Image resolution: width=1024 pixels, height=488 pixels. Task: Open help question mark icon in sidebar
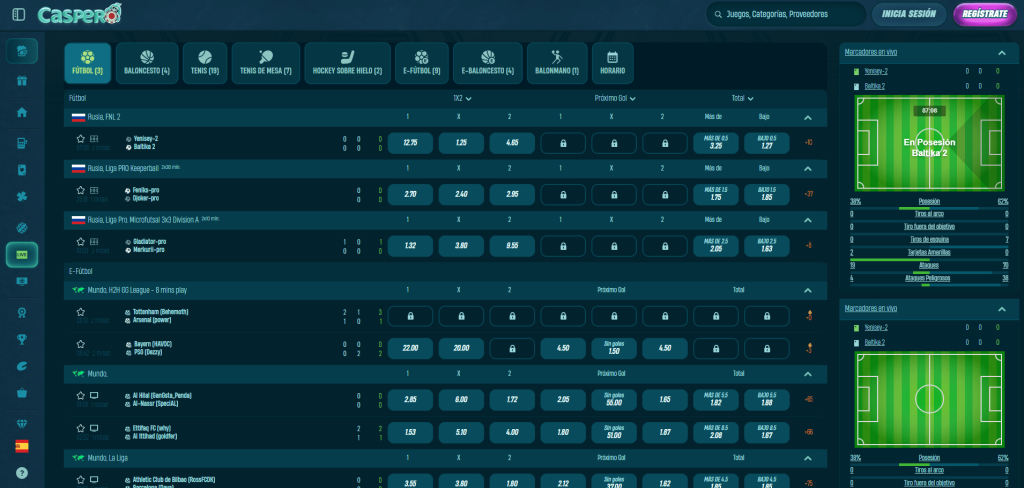[x=22, y=472]
